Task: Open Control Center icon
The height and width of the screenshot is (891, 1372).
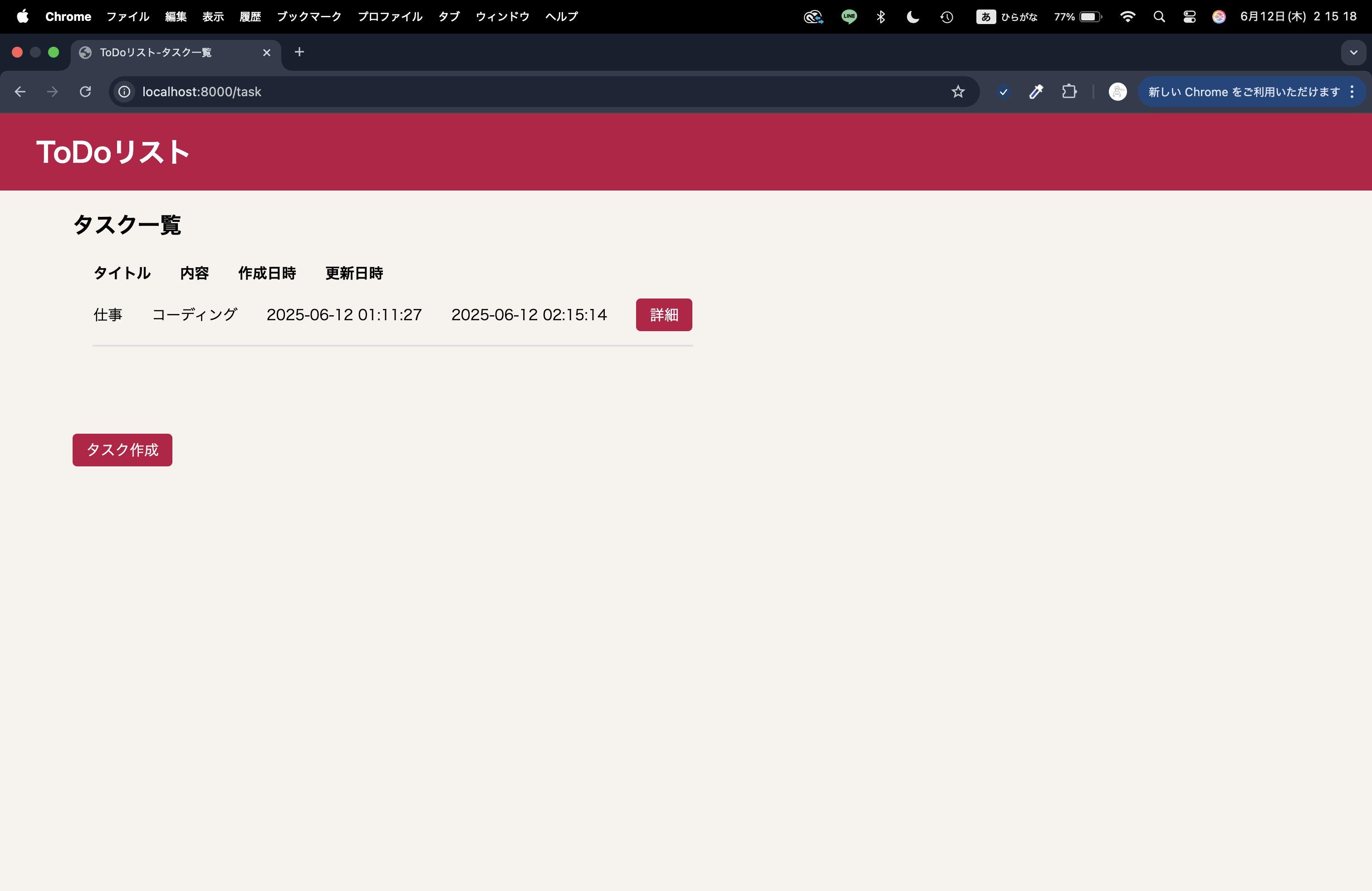Action: pos(1189,17)
